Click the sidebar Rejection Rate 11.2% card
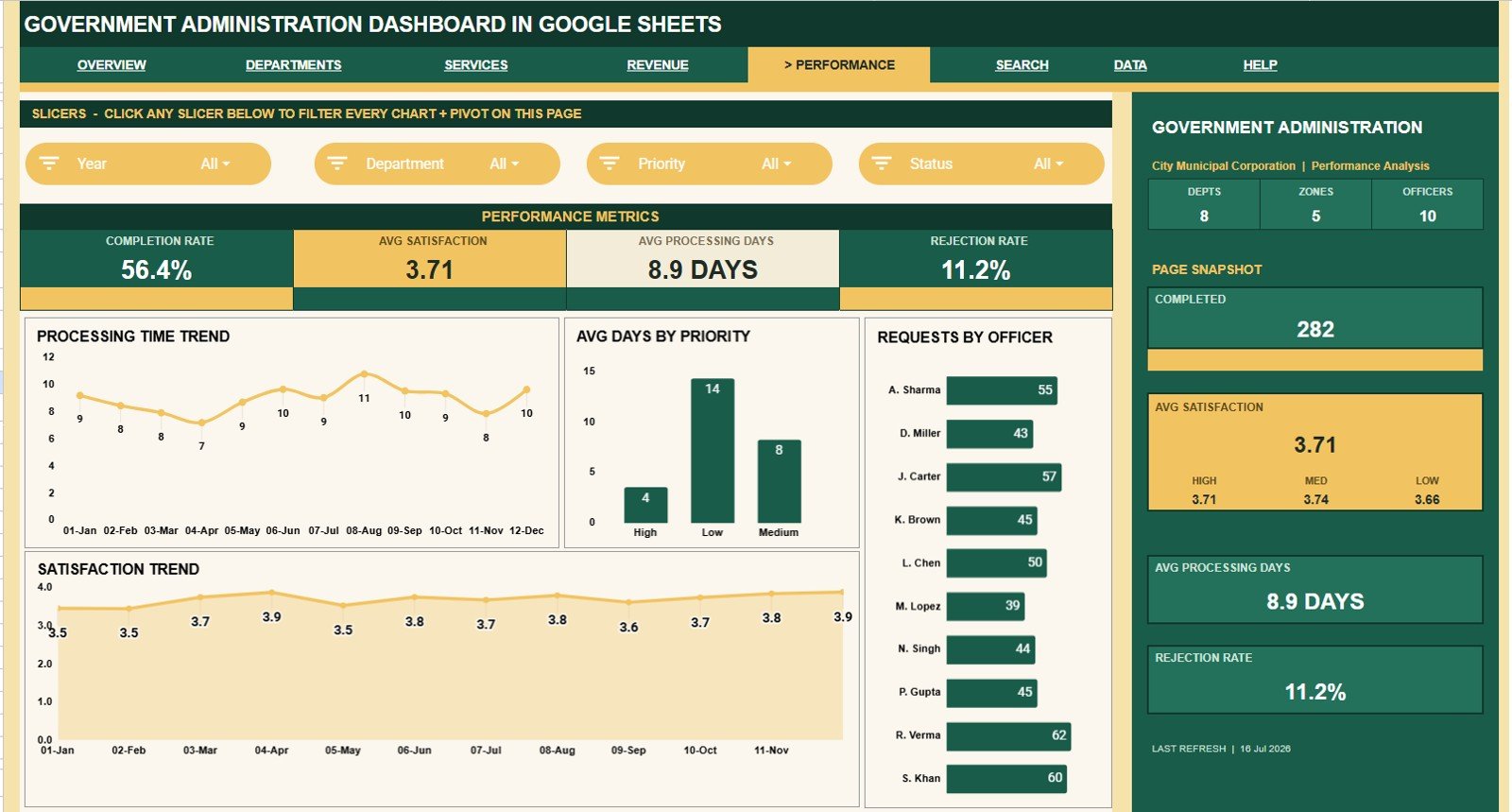 click(1315, 680)
